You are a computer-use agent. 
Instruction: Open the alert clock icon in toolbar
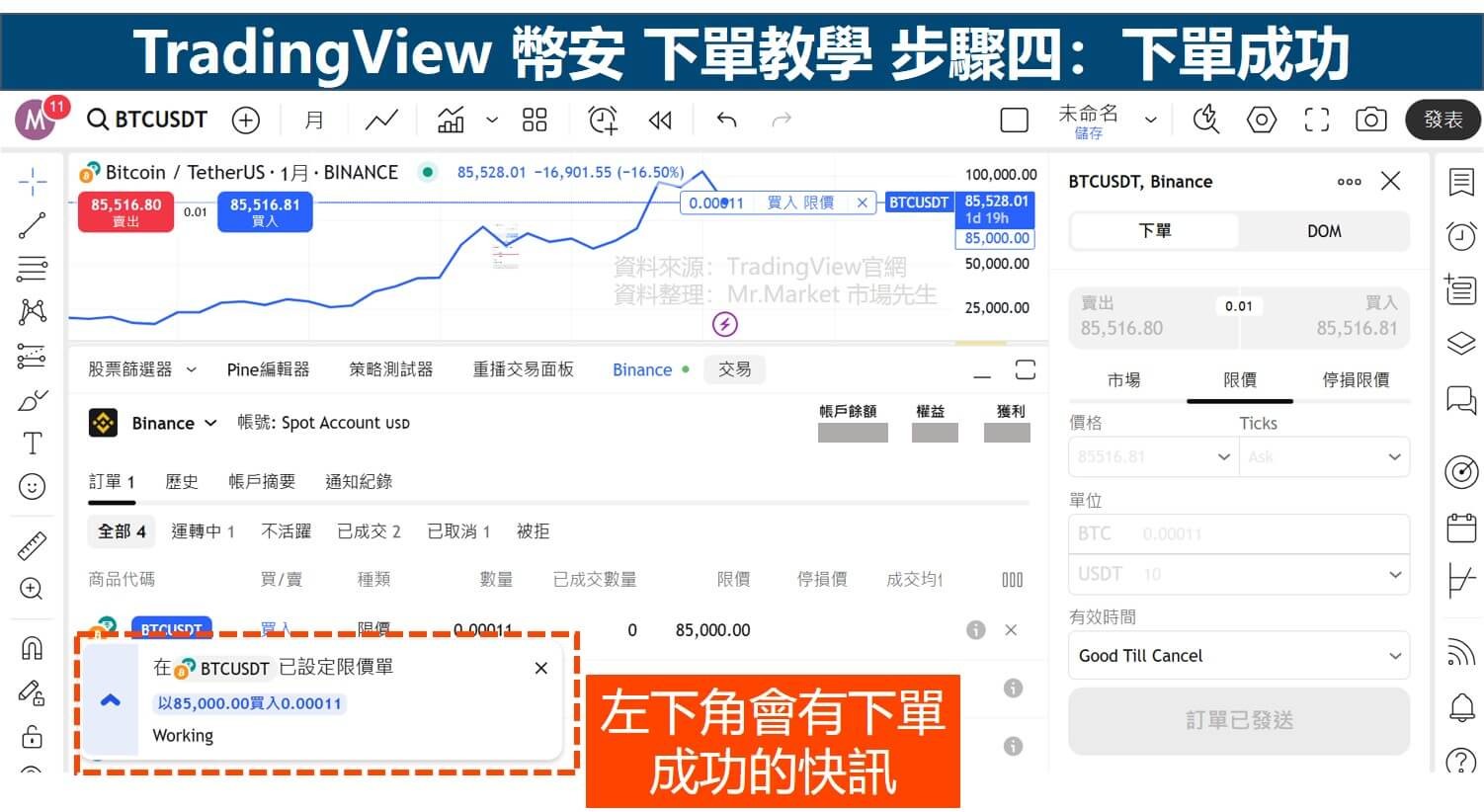tap(602, 121)
